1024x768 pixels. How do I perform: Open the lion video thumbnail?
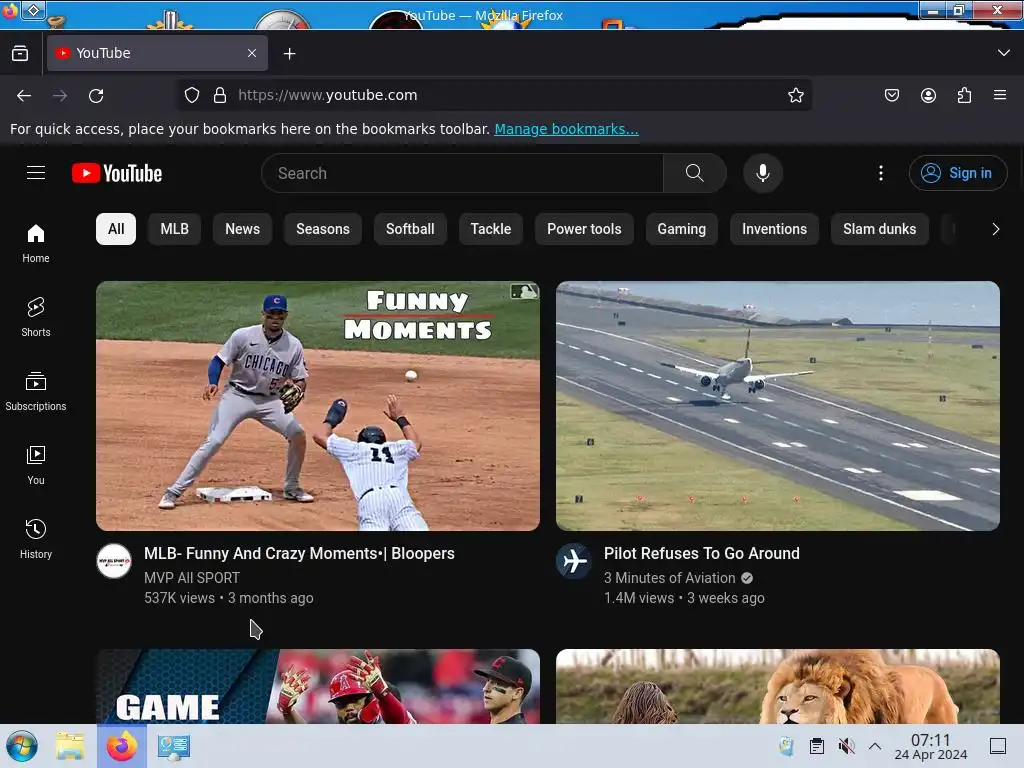click(x=778, y=686)
